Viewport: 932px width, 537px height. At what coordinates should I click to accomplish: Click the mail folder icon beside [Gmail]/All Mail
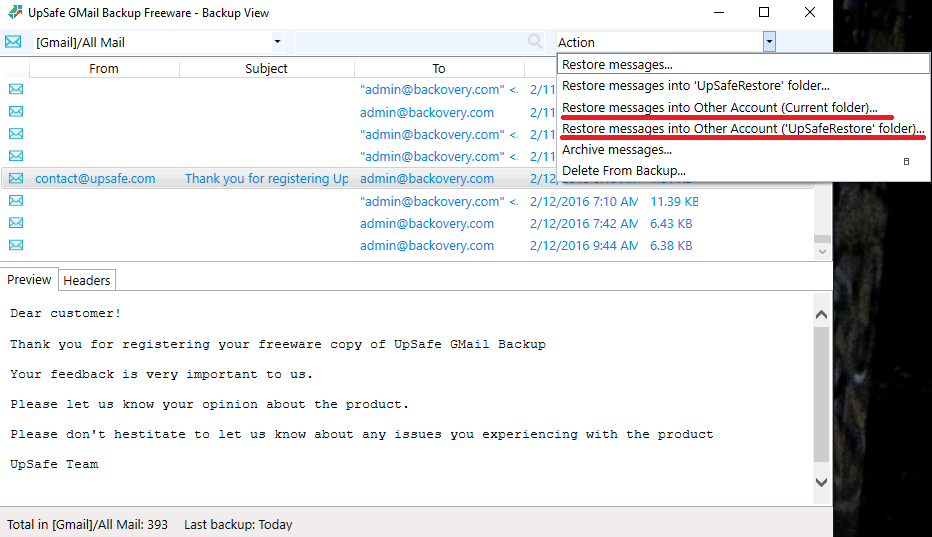pyautogui.click(x=13, y=42)
